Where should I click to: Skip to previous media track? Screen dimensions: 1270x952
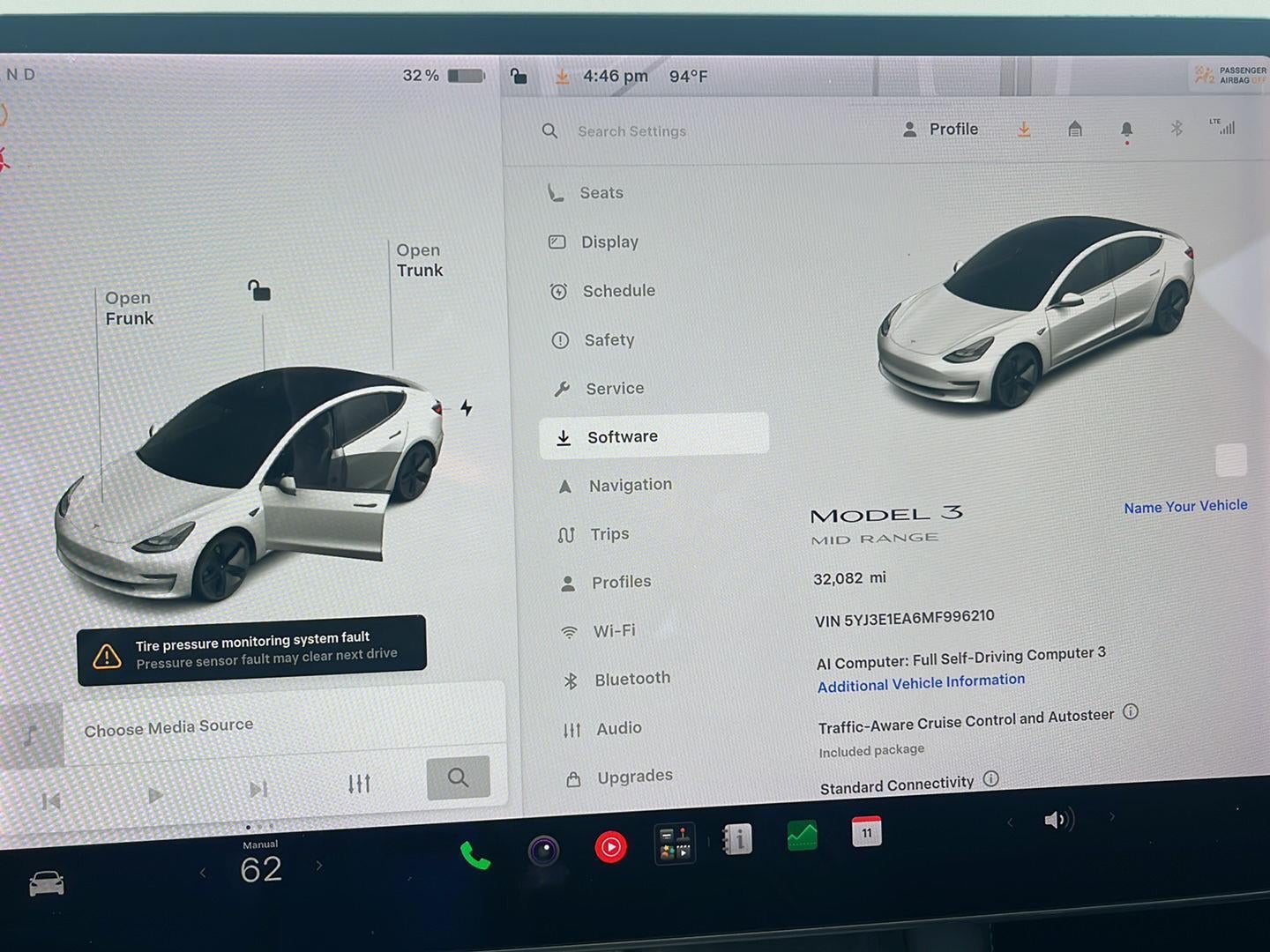(51, 800)
